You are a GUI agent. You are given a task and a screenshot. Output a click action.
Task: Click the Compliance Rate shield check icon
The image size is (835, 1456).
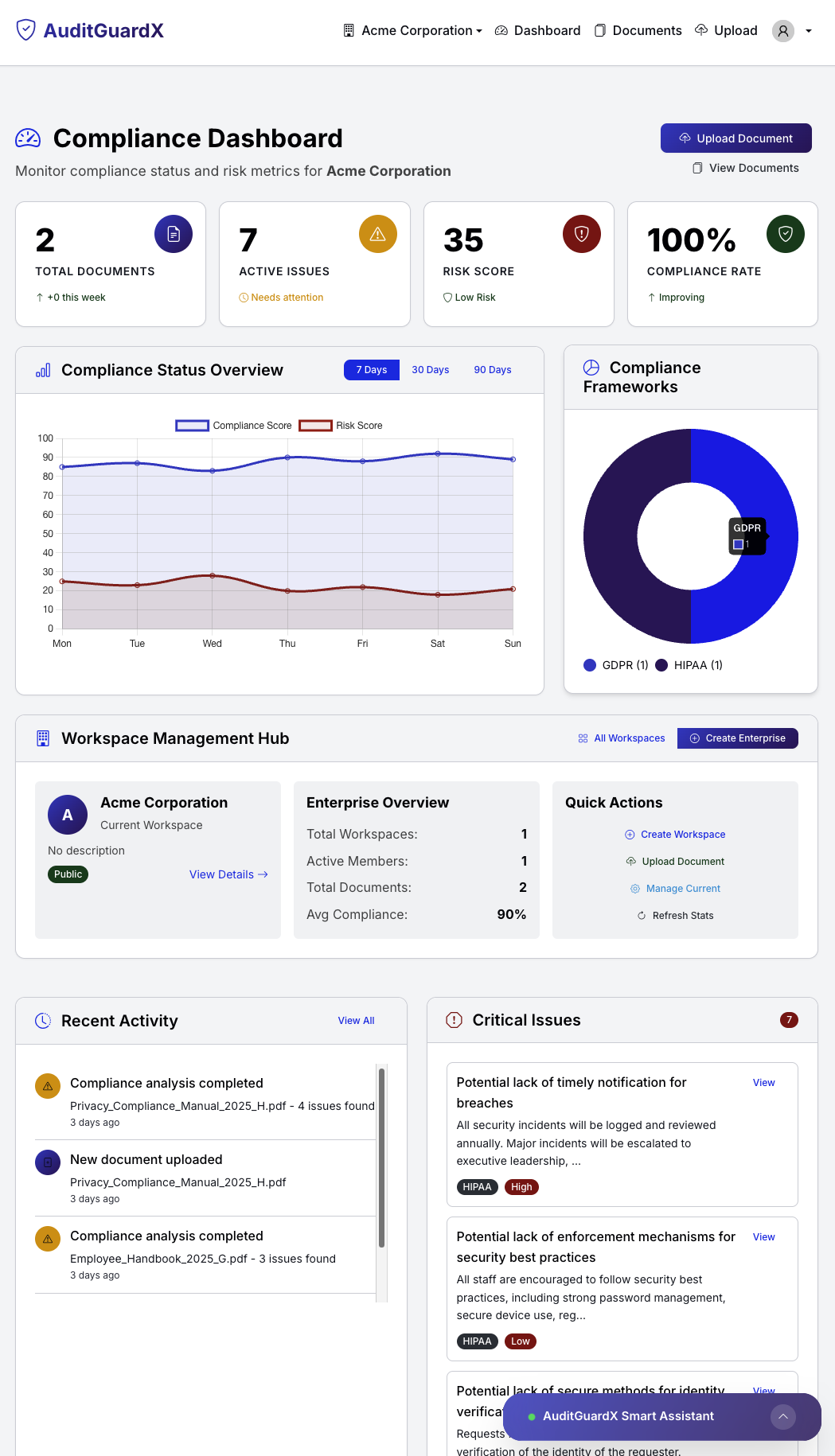[x=786, y=234]
